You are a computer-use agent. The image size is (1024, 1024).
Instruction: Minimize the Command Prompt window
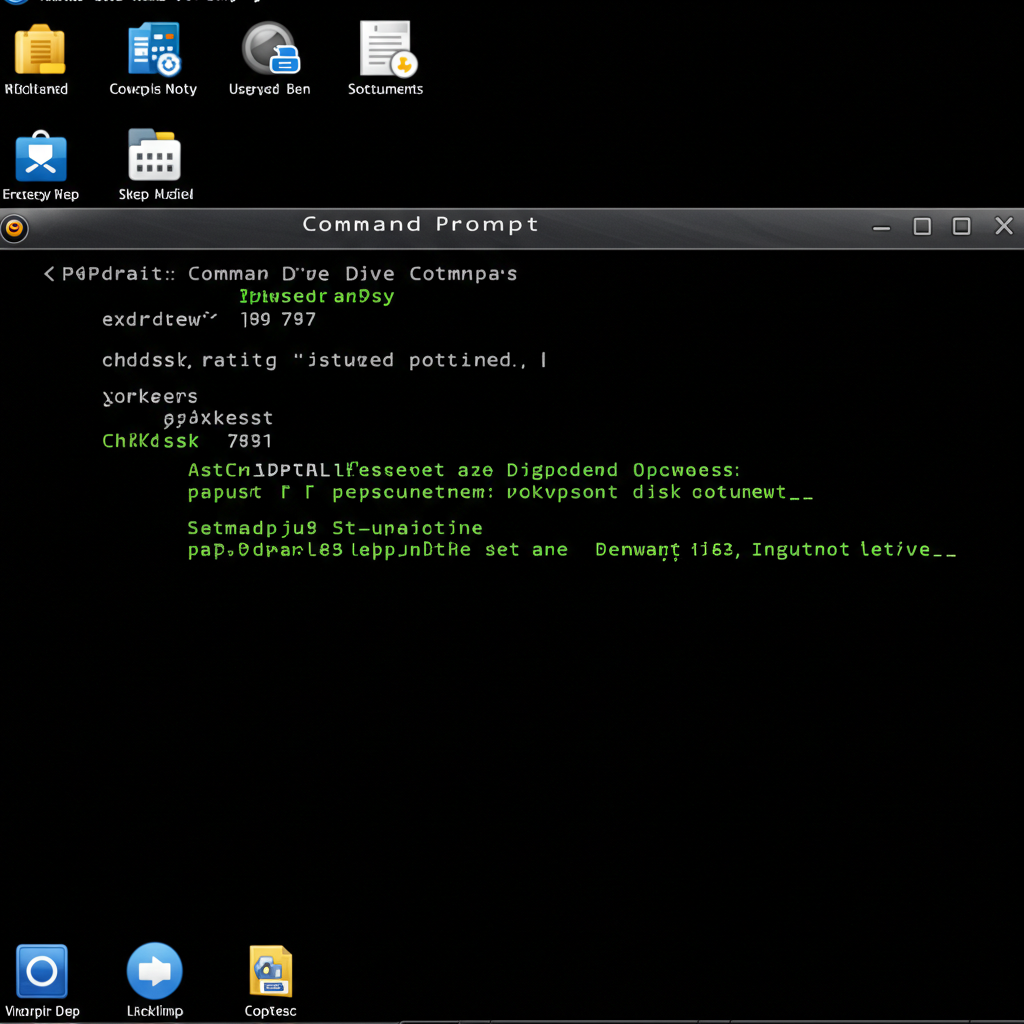882,228
